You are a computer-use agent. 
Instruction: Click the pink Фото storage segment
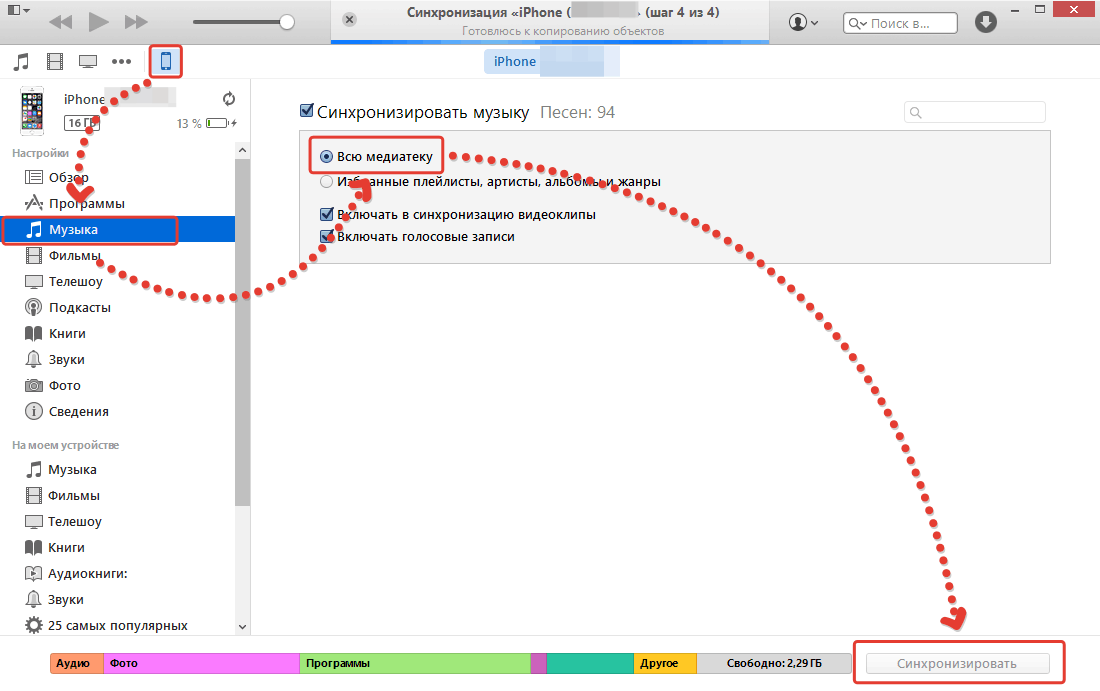pos(201,663)
